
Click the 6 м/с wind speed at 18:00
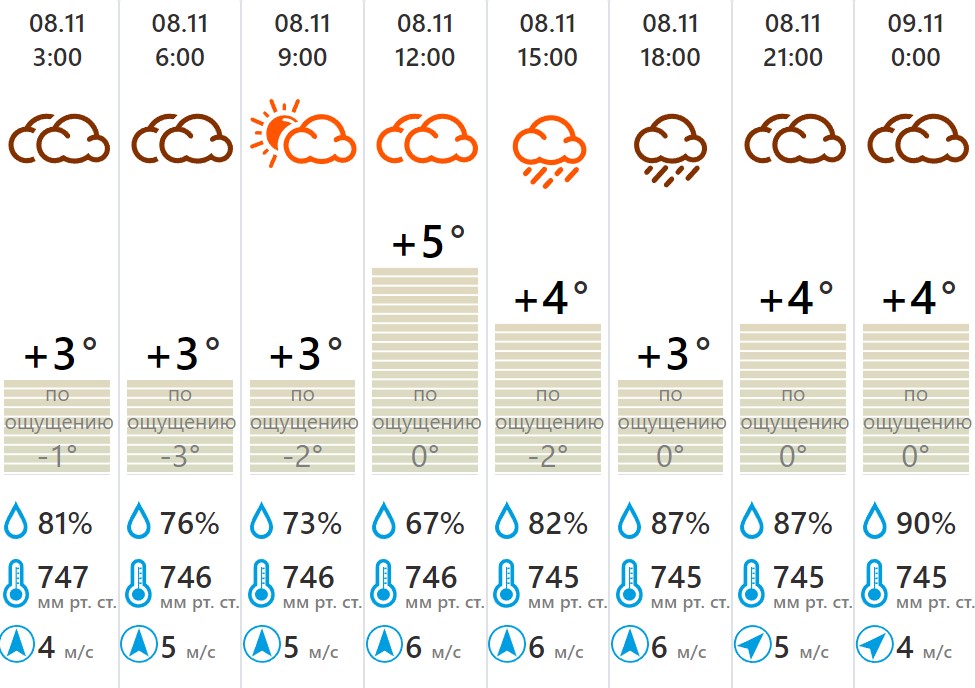[x=659, y=648]
